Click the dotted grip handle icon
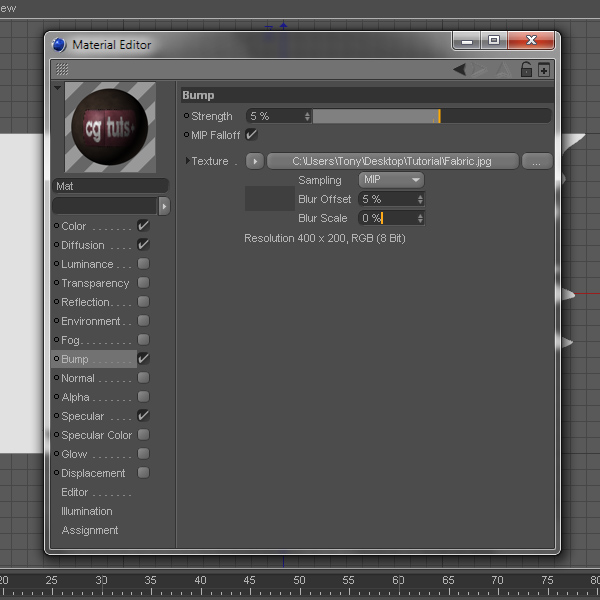Image resolution: width=600 pixels, height=600 pixels. (x=62, y=69)
